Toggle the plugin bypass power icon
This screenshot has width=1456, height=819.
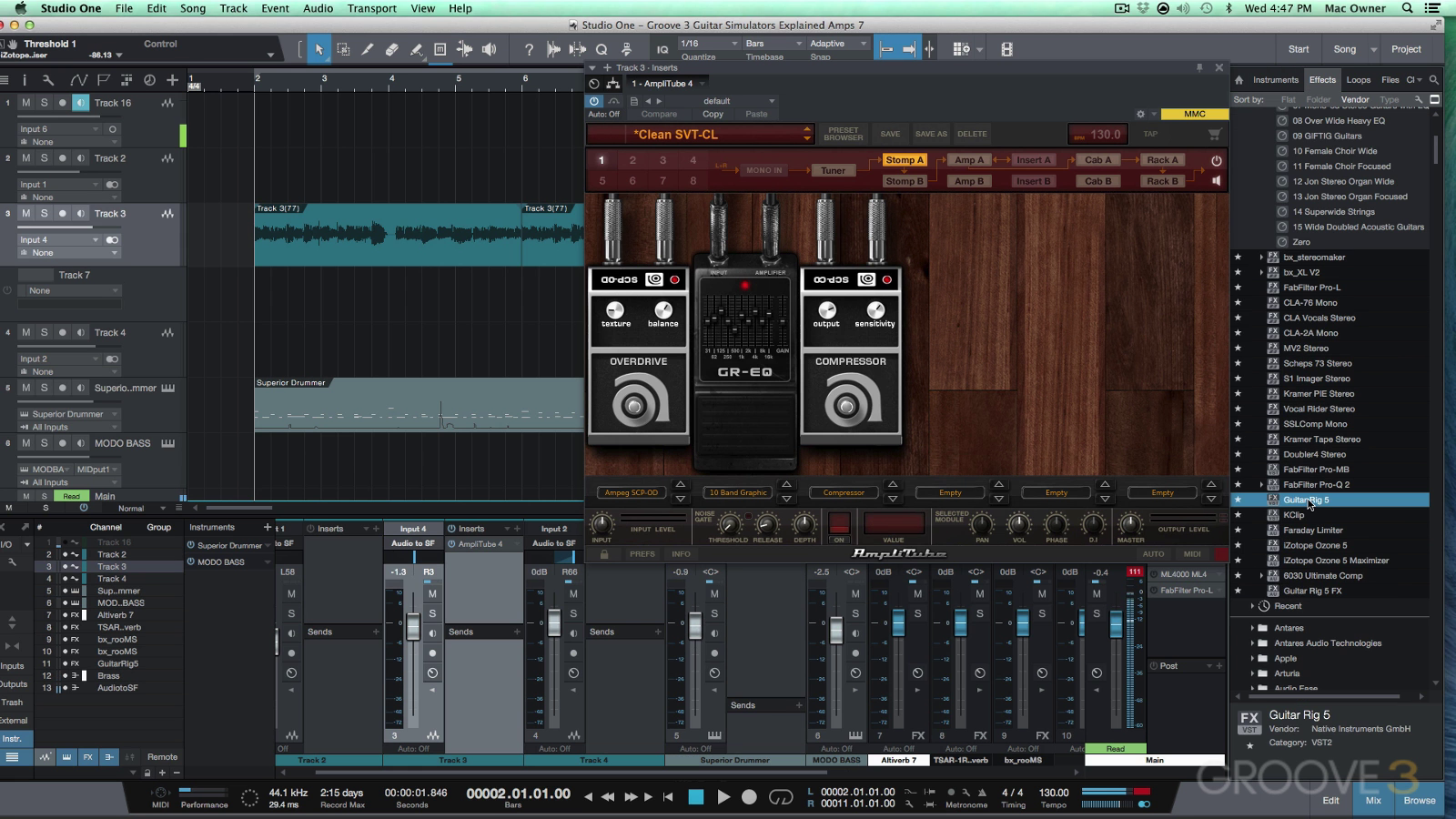[594, 101]
